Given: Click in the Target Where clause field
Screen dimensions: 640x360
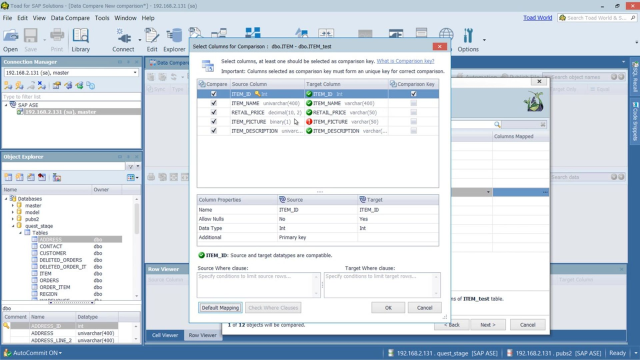Looking at the screenshot, I should point(382,285).
